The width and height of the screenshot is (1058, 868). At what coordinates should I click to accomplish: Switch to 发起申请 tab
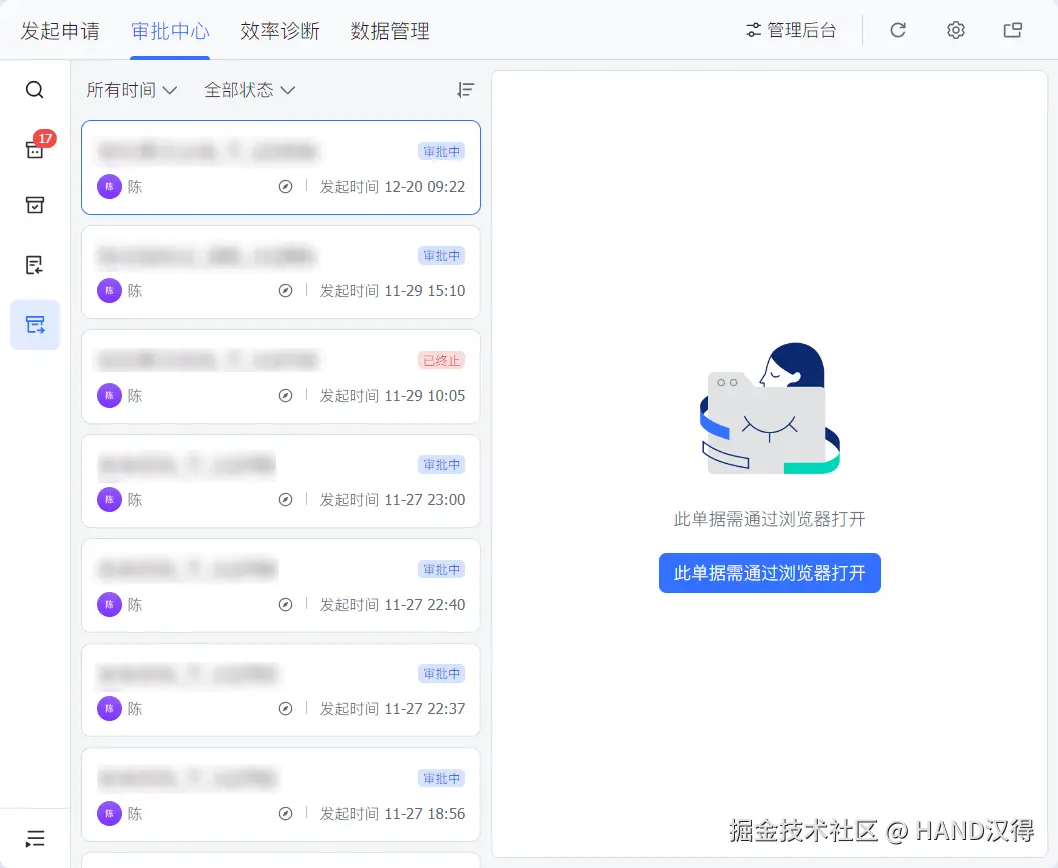pos(60,31)
